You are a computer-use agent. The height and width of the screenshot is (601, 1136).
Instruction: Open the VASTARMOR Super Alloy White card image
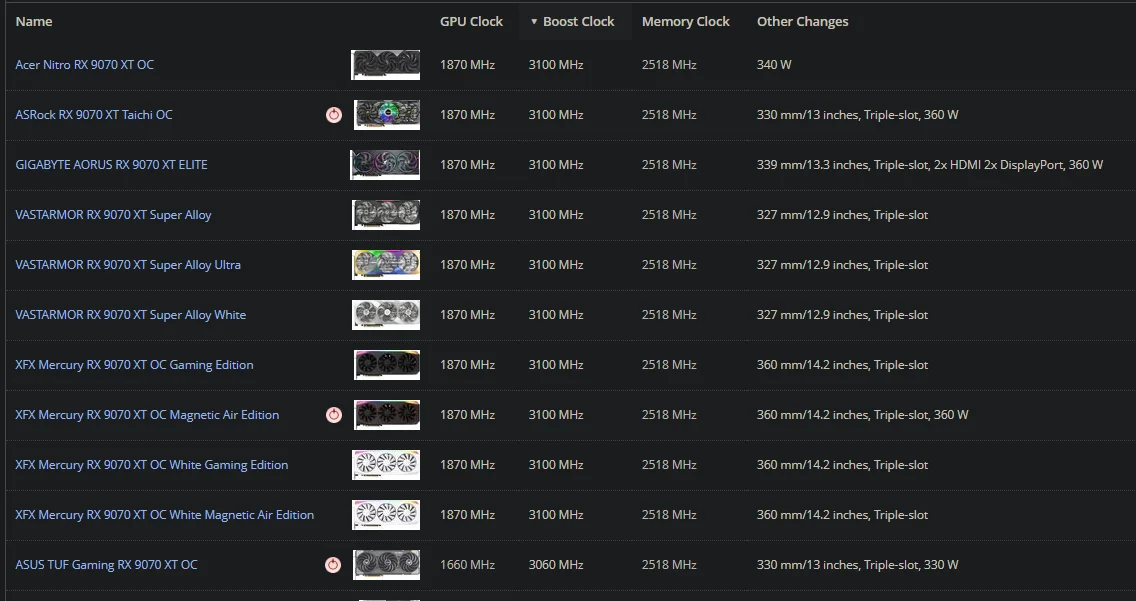click(x=385, y=315)
